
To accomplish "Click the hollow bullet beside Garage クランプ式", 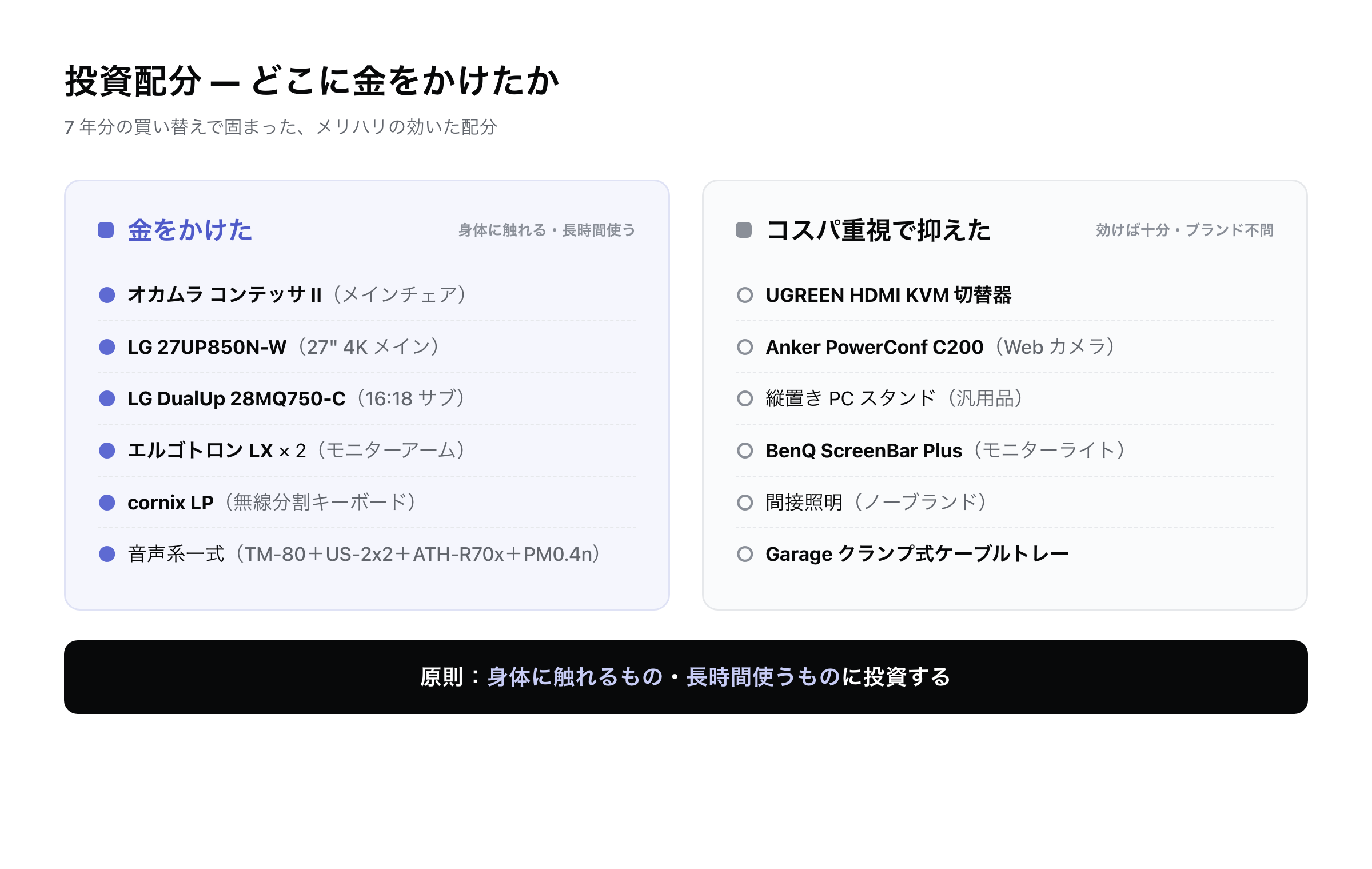I will 745,554.
